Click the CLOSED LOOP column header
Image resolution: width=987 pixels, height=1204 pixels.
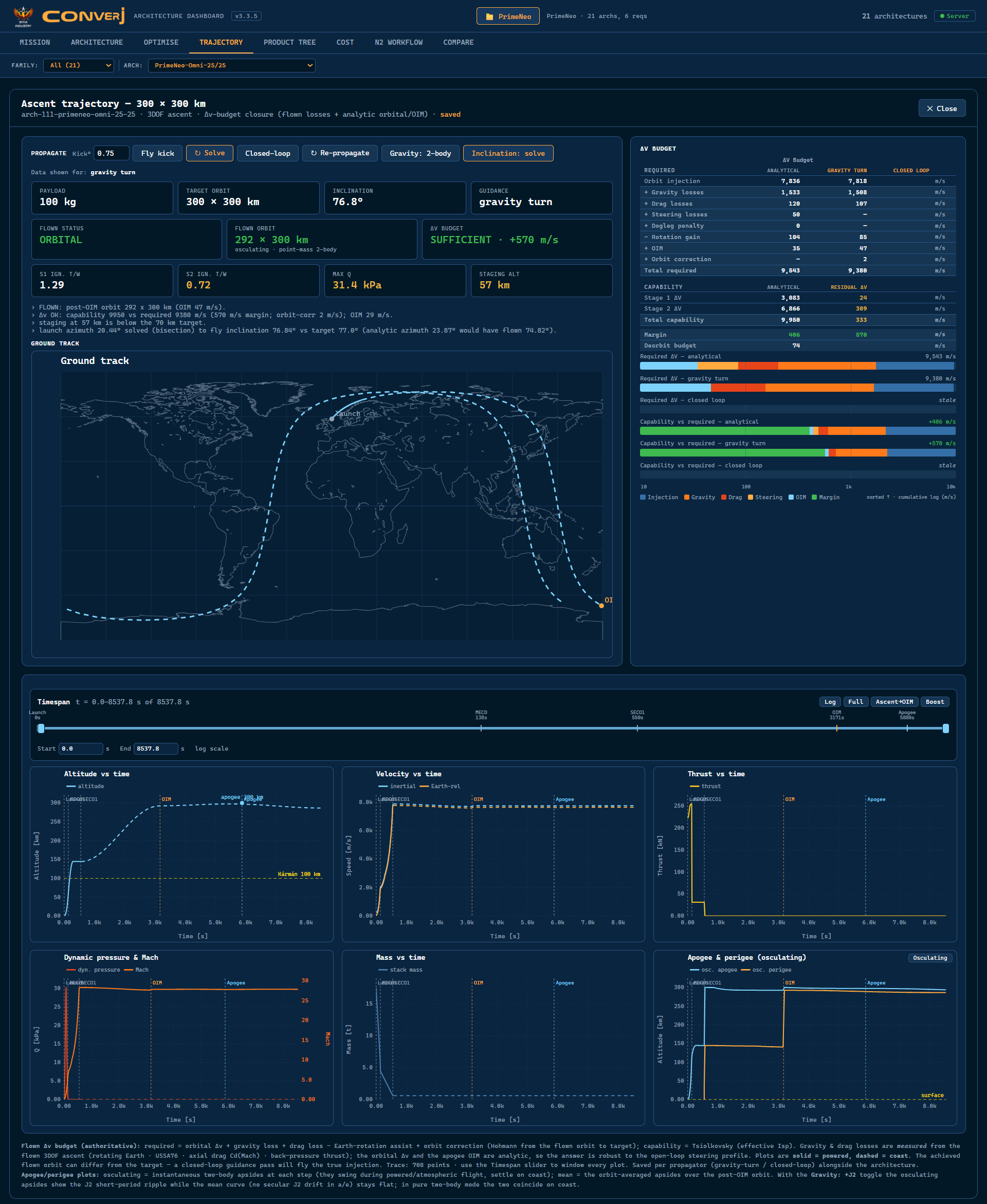click(x=911, y=170)
